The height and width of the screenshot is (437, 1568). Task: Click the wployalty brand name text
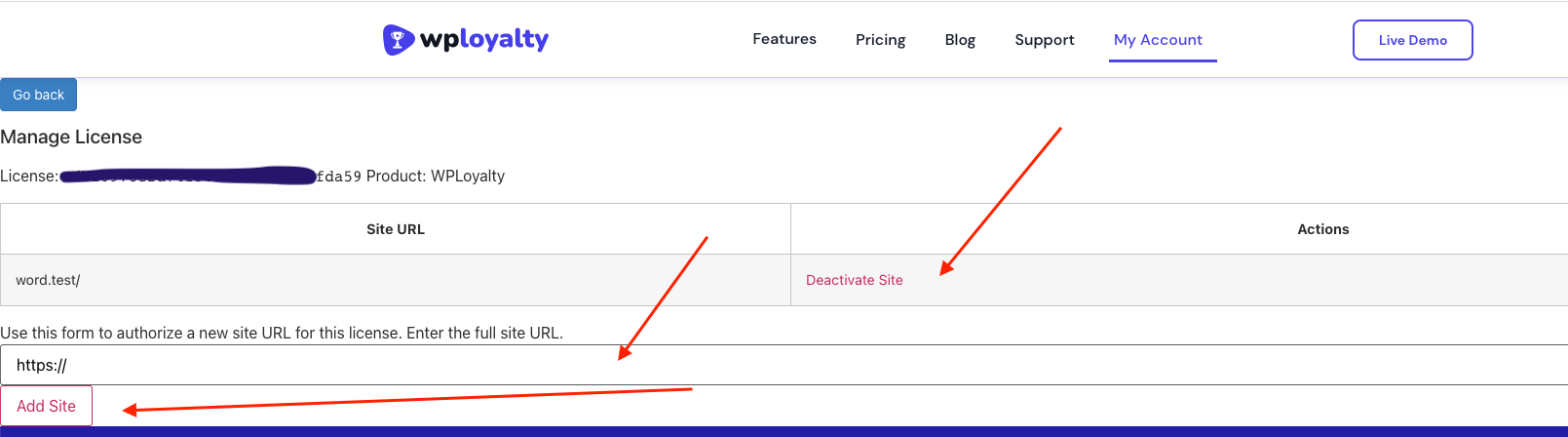483,39
